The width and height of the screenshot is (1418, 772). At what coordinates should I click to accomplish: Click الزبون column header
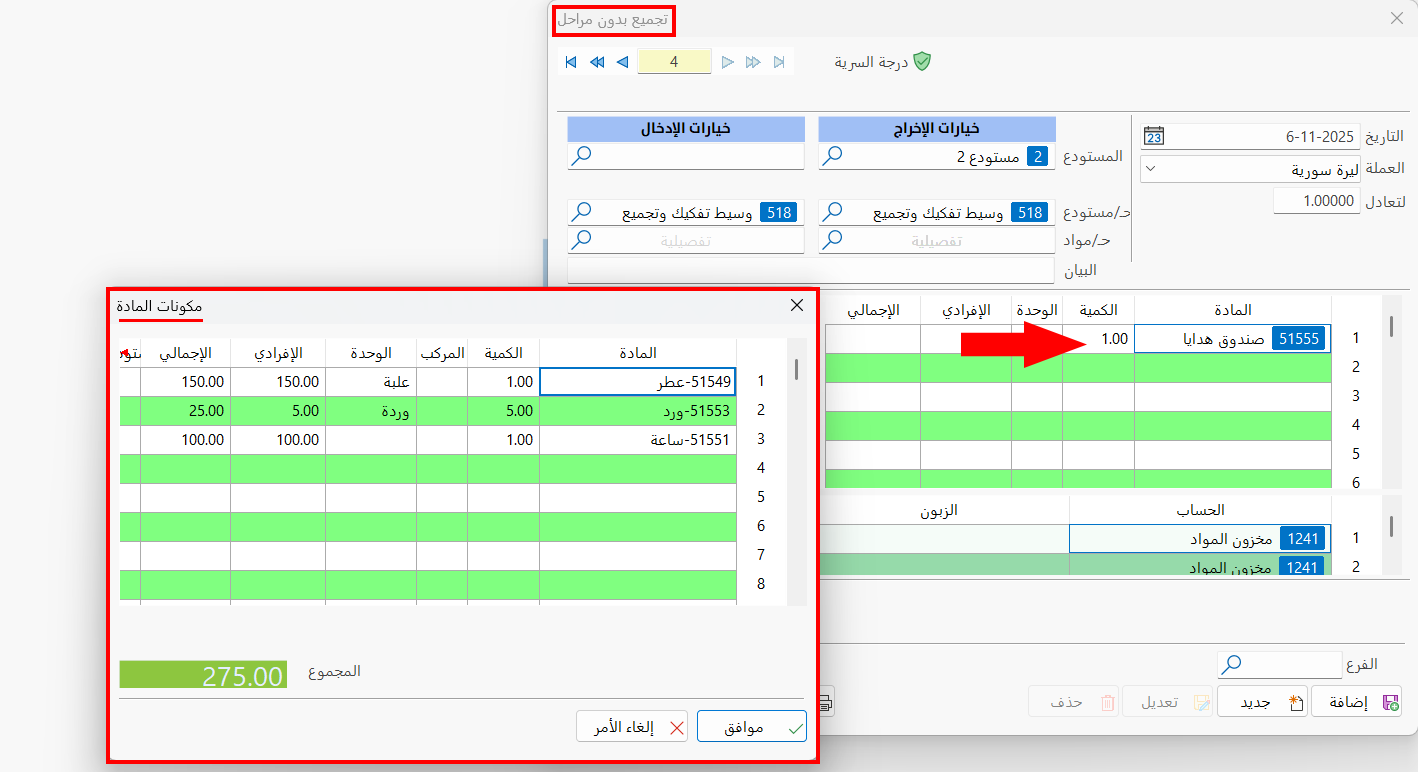[939, 510]
